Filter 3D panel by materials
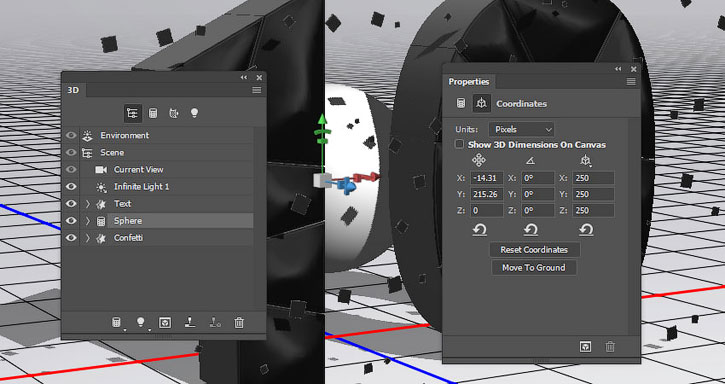This screenshot has height=384, width=725. (x=174, y=113)
